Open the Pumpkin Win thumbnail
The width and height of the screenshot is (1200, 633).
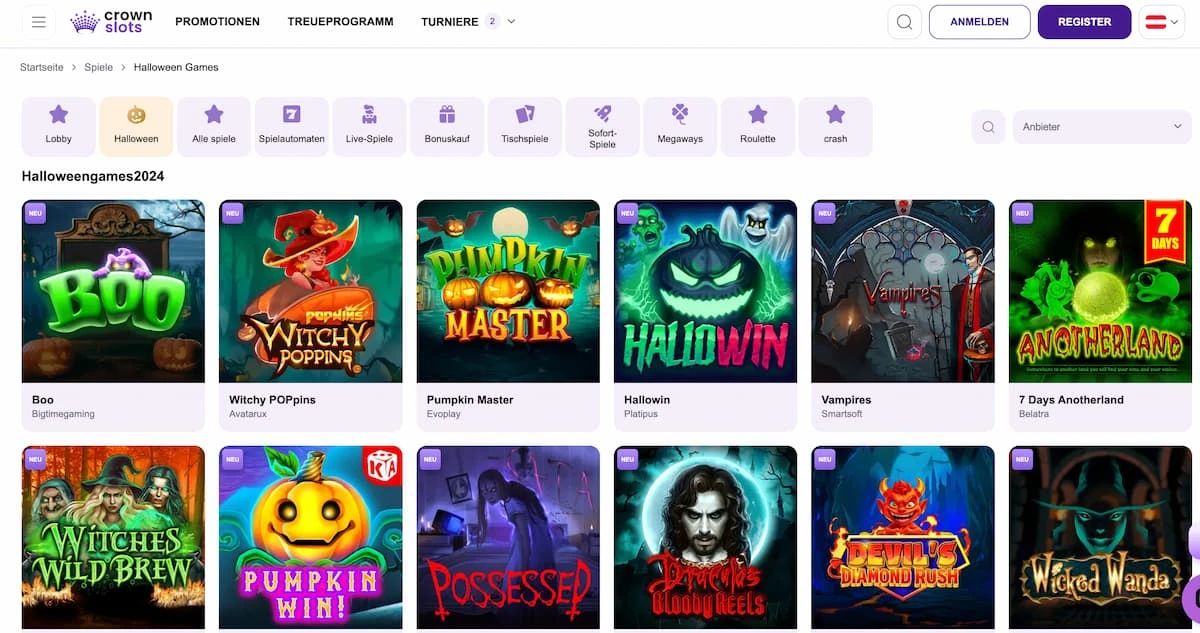[x=311, y=538]
